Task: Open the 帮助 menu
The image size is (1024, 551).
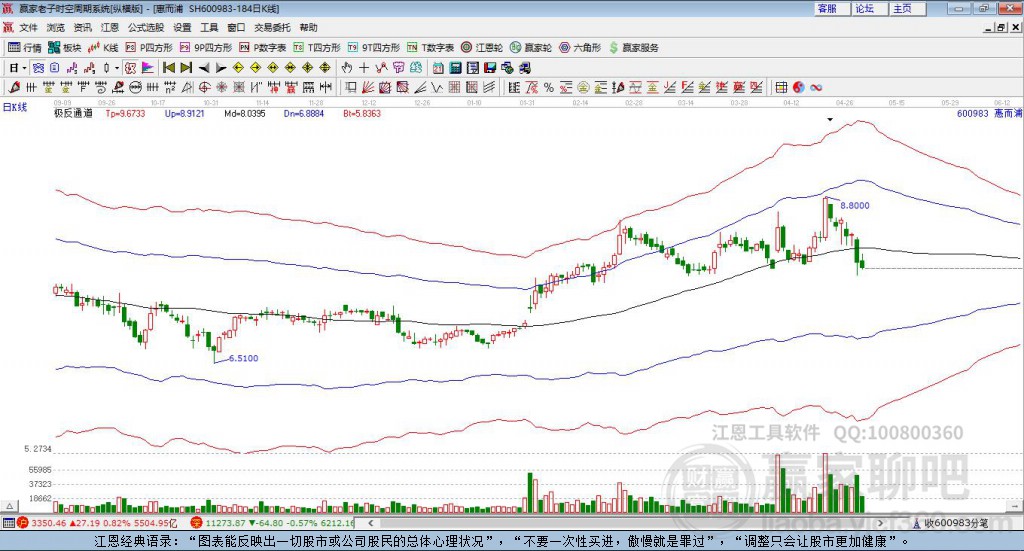Action: [308, 27]
